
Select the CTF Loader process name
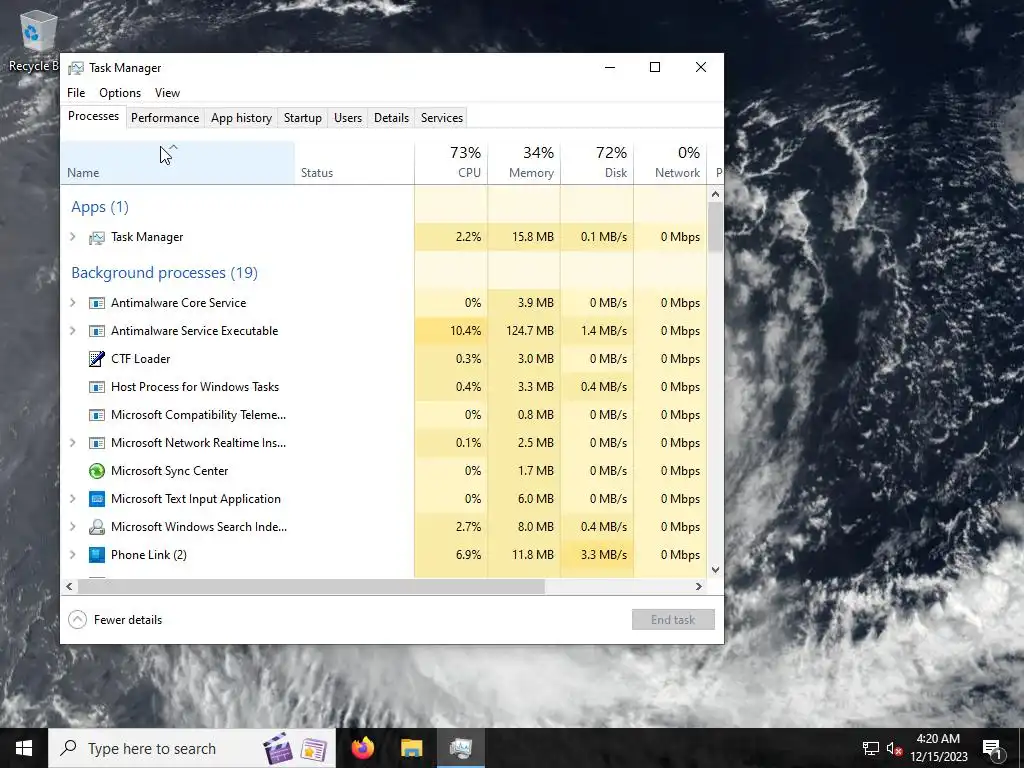pyautogui.click(x=140, y=359)
